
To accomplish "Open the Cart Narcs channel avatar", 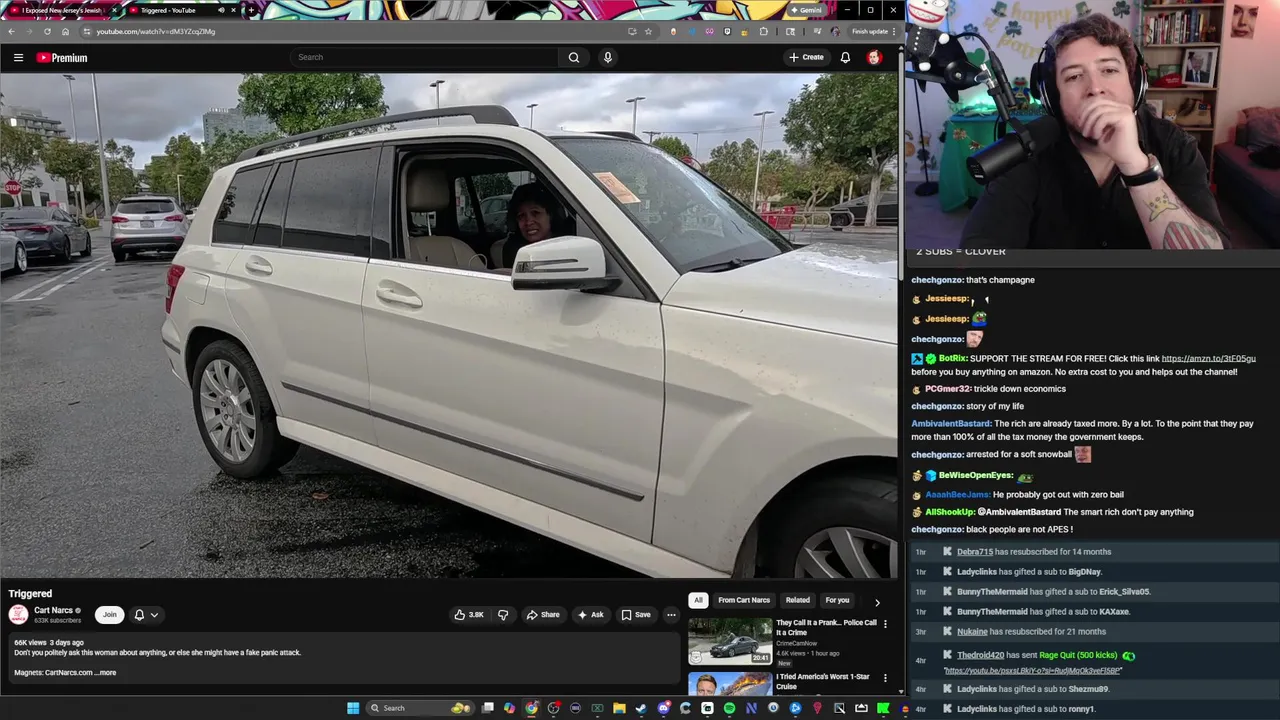I will [18, 615].
